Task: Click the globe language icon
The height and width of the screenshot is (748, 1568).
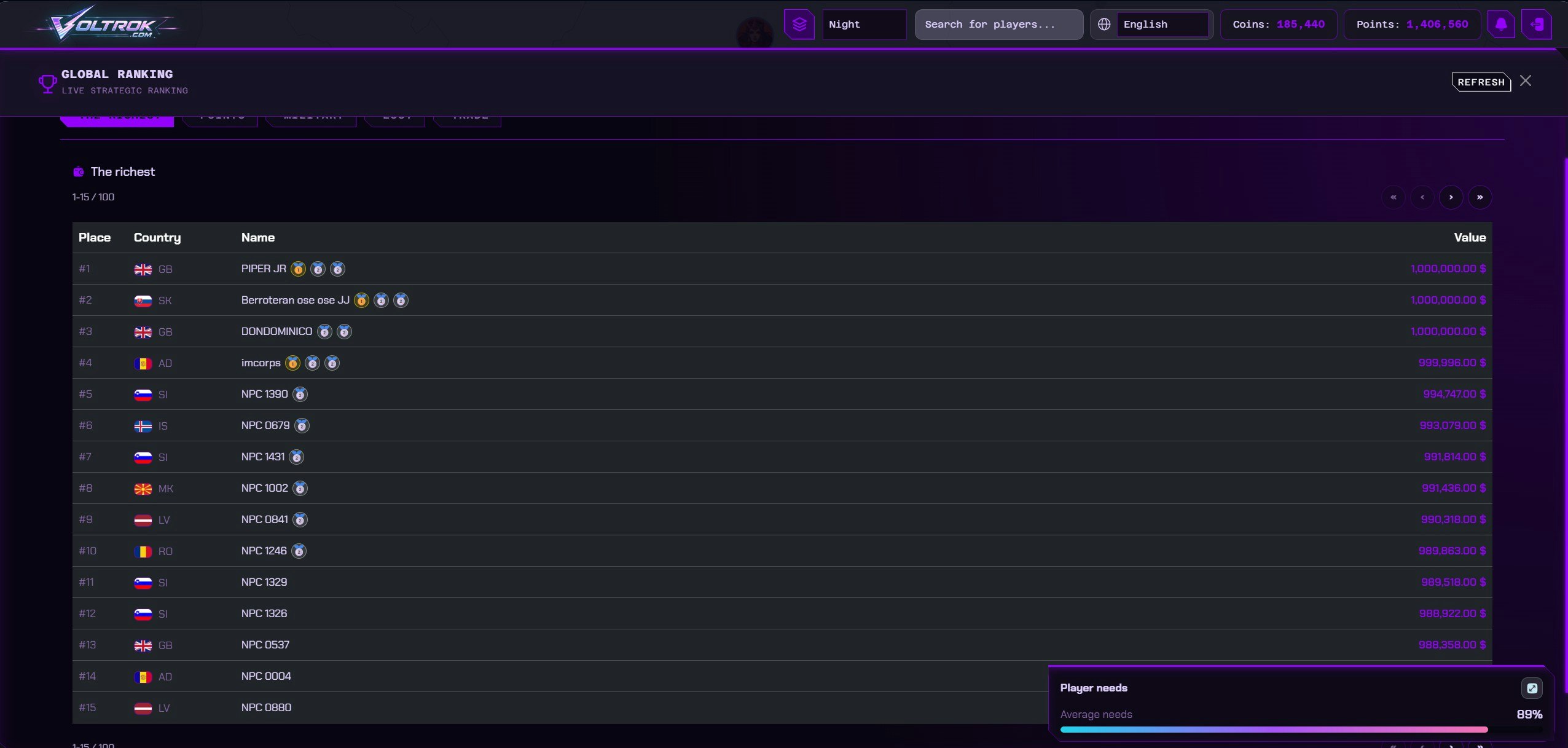Action: point(1104,25)
